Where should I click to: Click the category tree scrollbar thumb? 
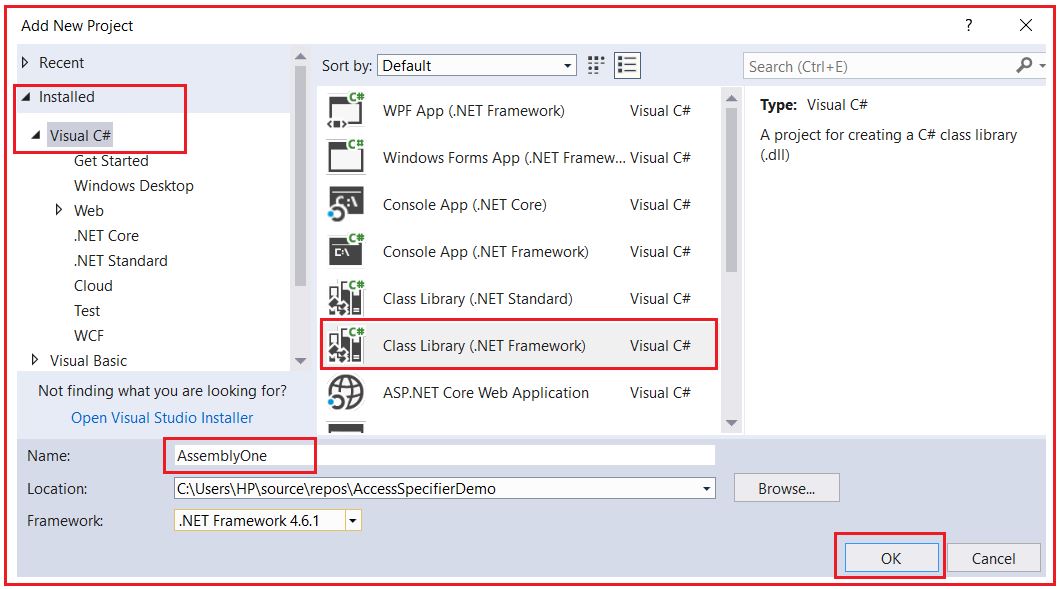pos(300,176)
